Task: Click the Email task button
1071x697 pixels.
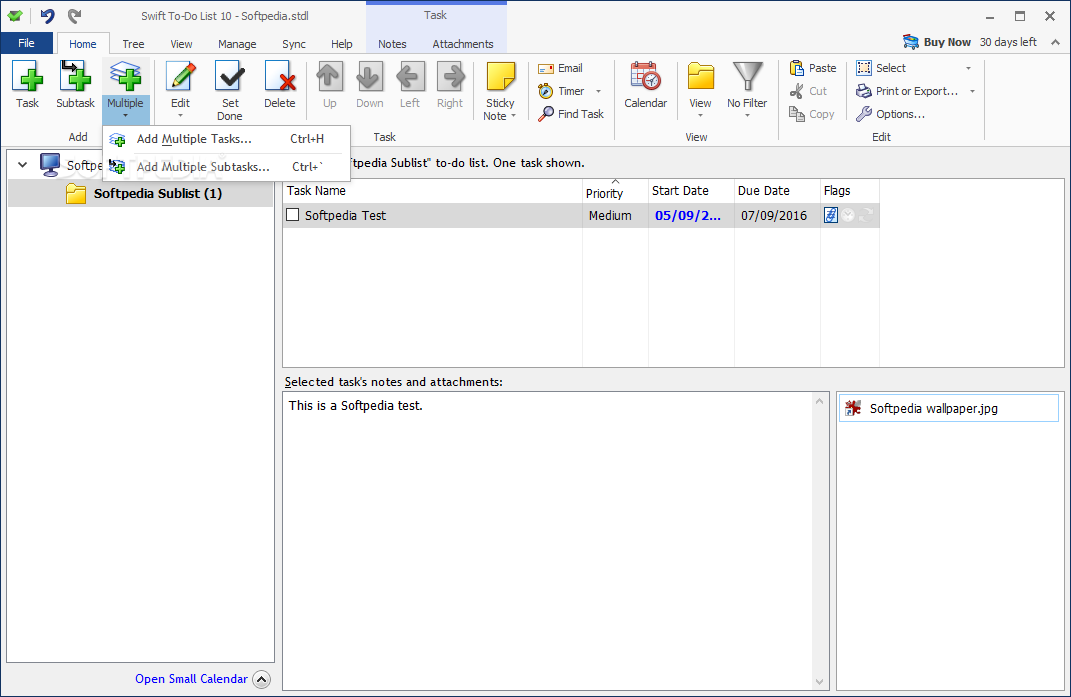Action: [x=560, y=68]
